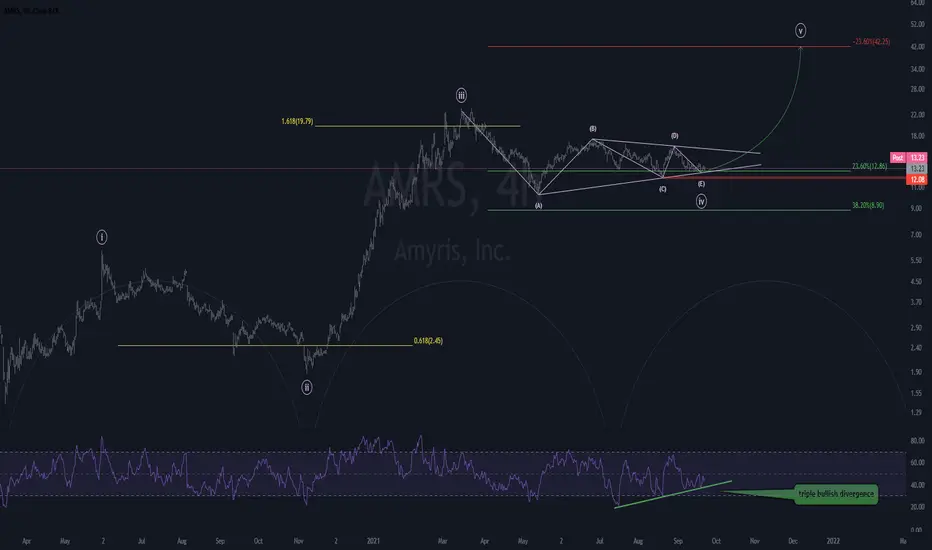This screenshot has width=932, height=550.
Task: Click the AMRS symbol title at top-left
Action: [31, 11]
